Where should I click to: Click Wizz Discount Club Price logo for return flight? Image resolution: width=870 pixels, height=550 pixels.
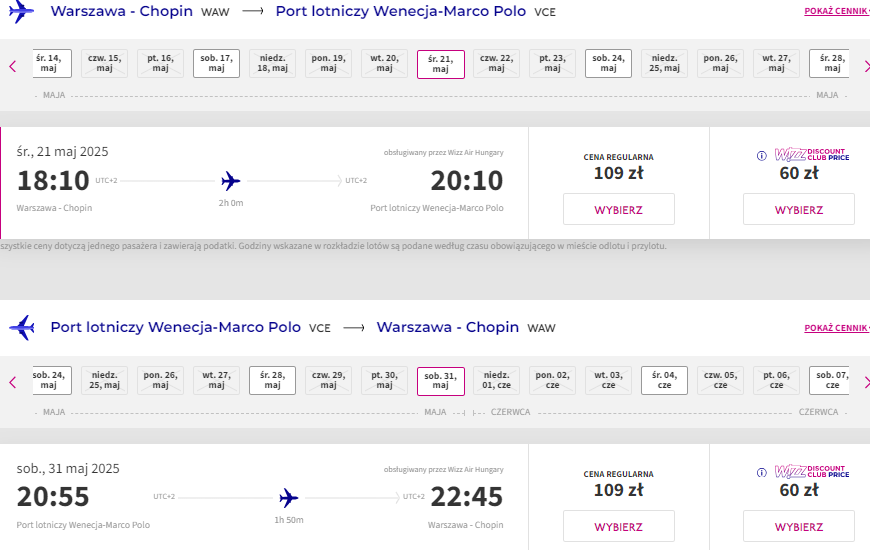tap(812, 471)
